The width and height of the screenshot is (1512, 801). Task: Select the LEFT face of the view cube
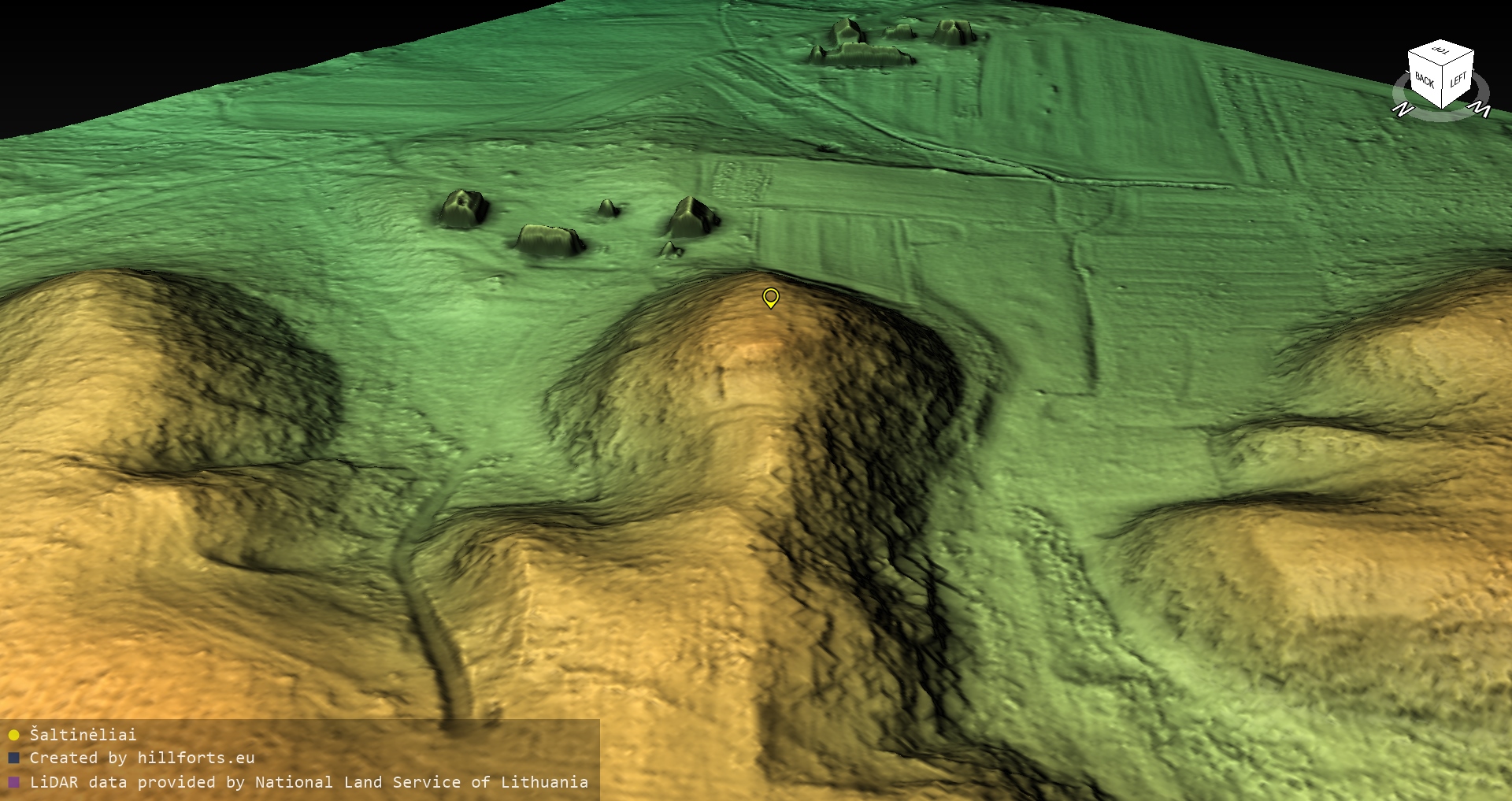pos(1458,80)
